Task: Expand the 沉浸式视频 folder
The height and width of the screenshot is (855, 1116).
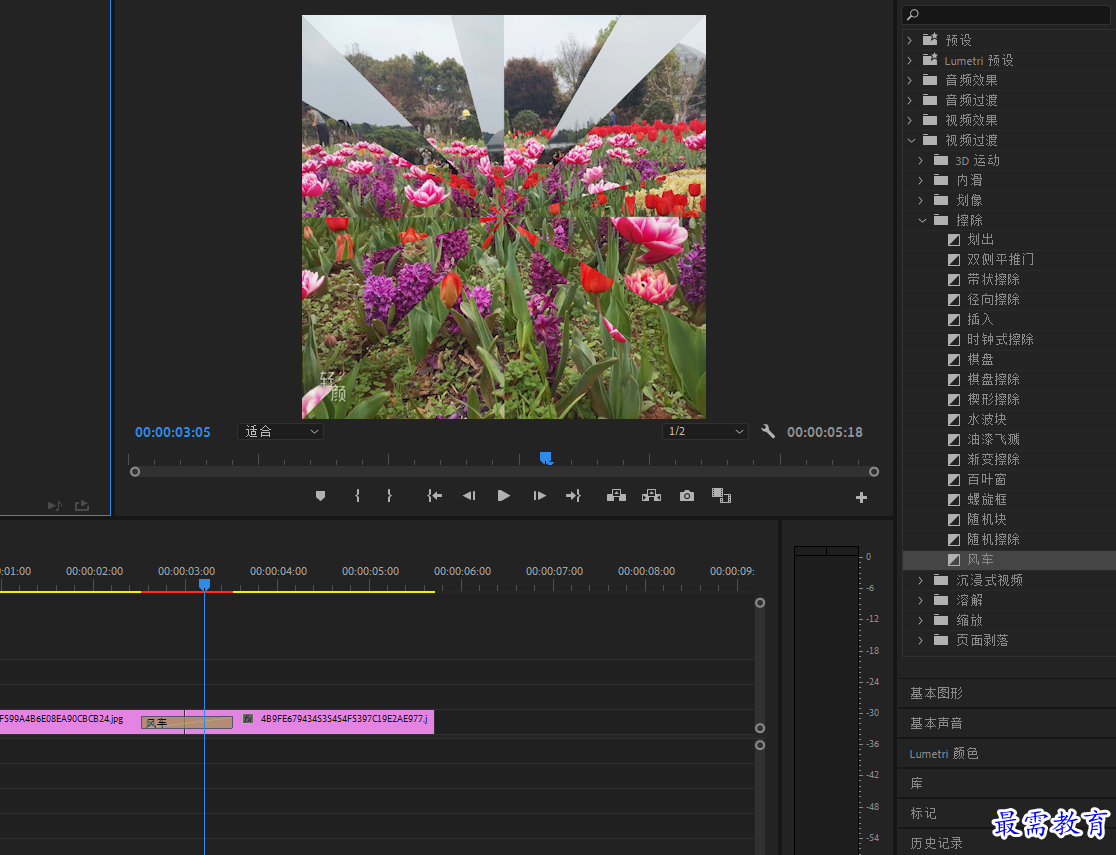Action: pyautogui.click(x=921, y=580)
